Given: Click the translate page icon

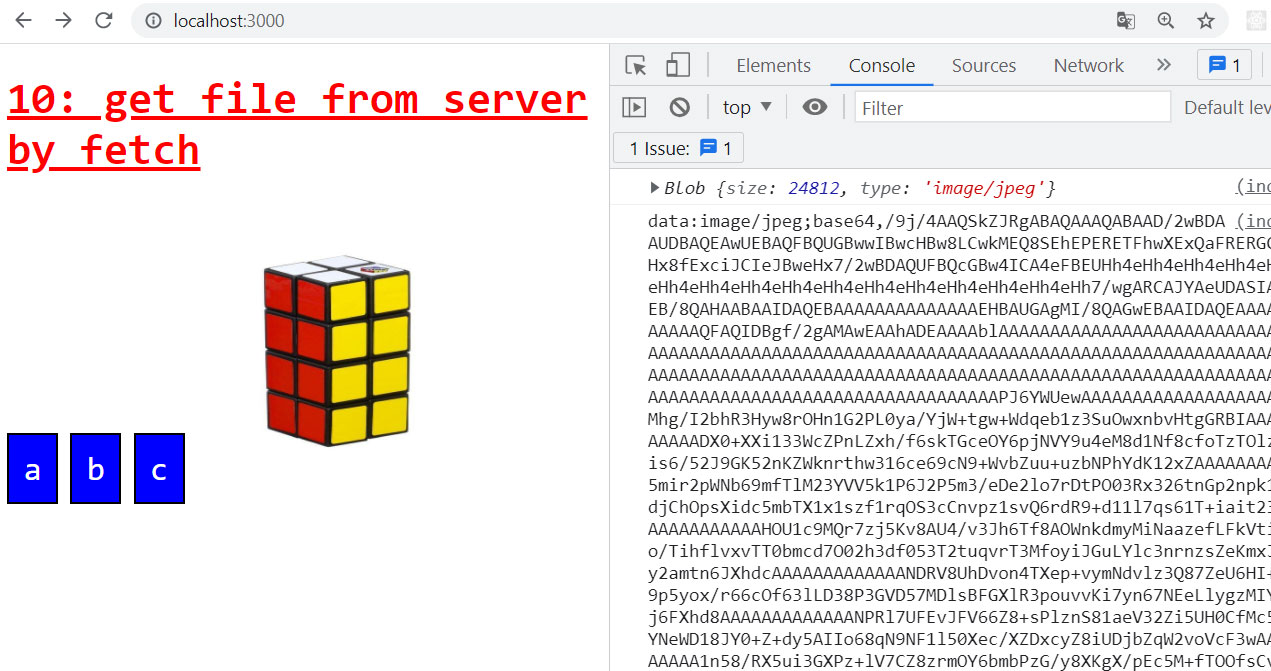Looking at the screenshot, I should pyautogui.click(x=1126, y=20).
